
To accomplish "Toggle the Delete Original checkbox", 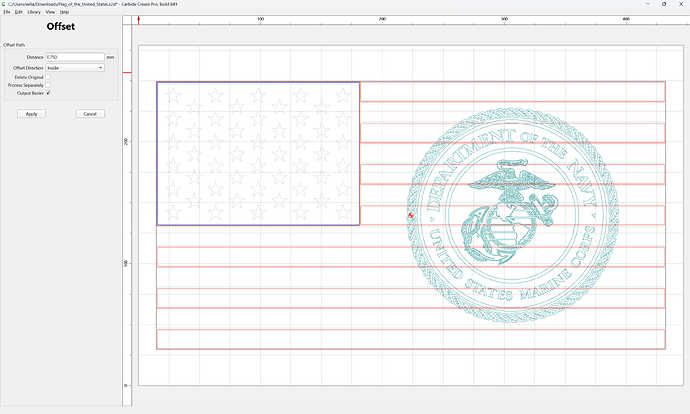I will coord(48,77).
